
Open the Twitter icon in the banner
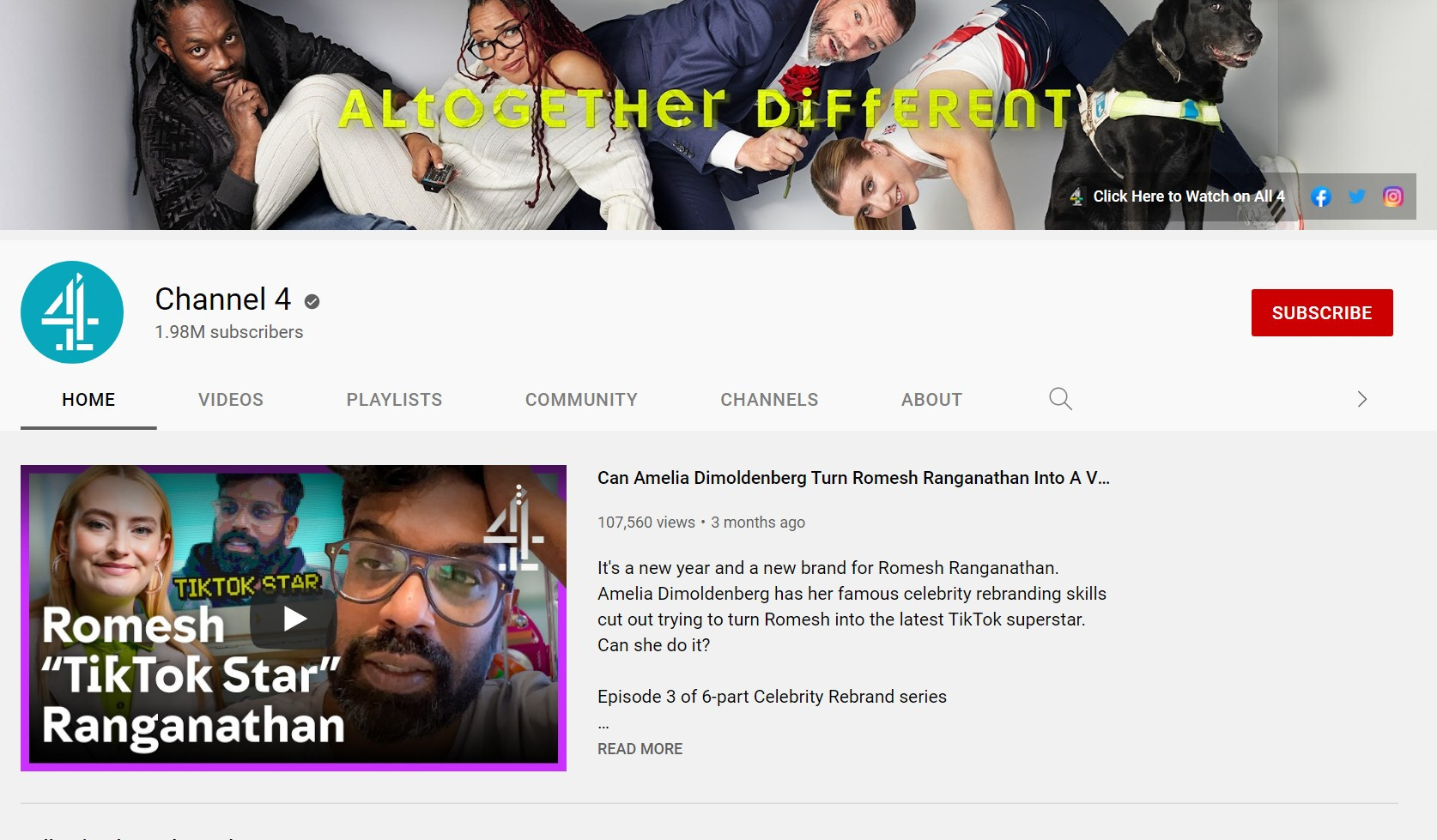point(1357,196)
